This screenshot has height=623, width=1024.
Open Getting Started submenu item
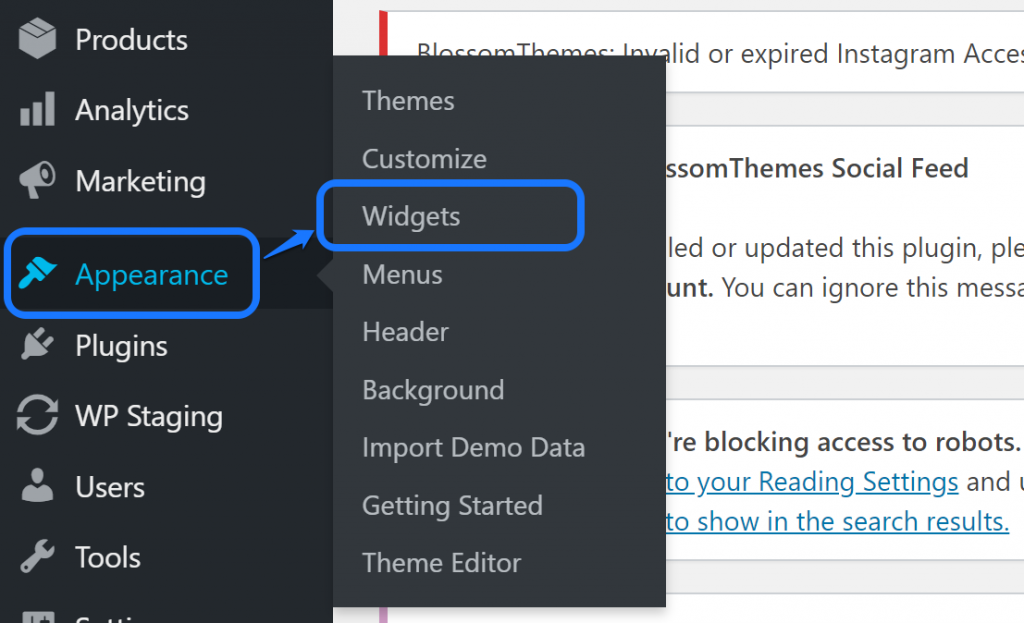452,506
